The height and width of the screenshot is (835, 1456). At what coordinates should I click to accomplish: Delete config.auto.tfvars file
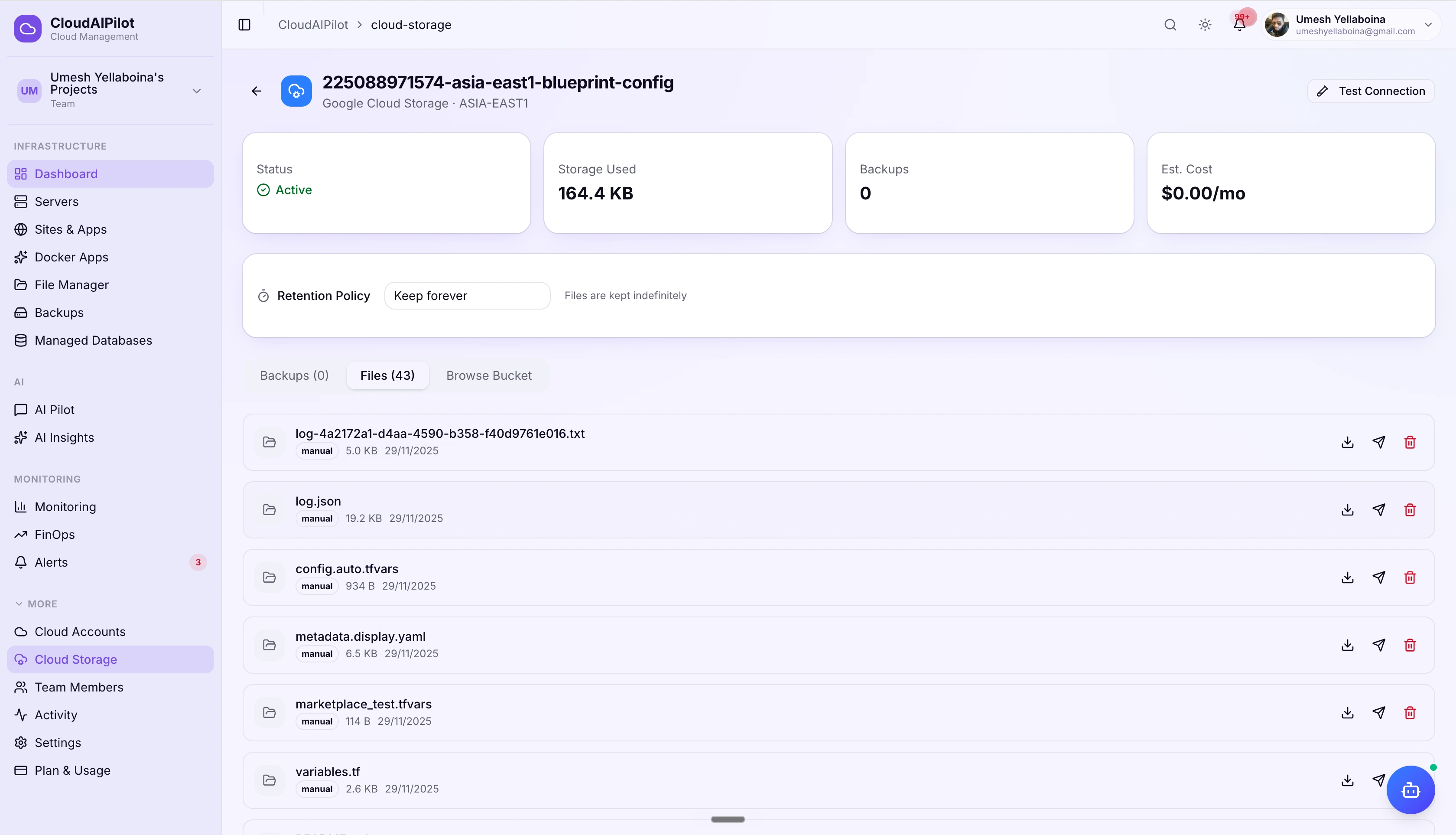point(1410,577)
